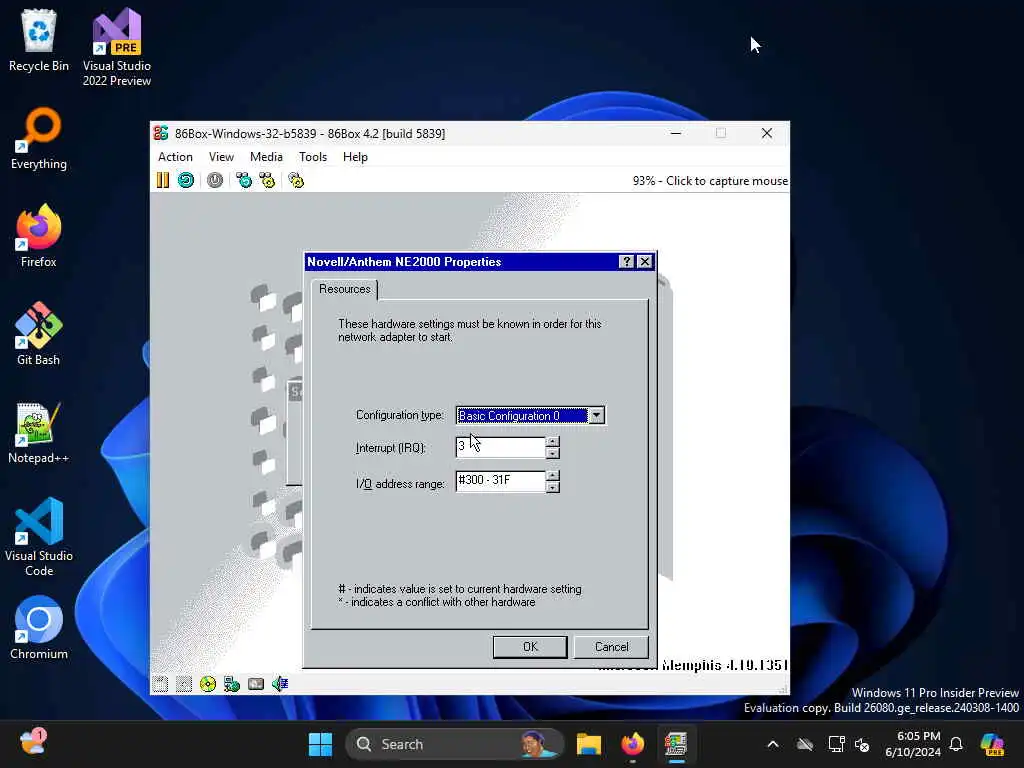Open the Action menu in 86Box
Image resolution: width=1024 pixels, height=768 pixels.
(x=175, y=157)
